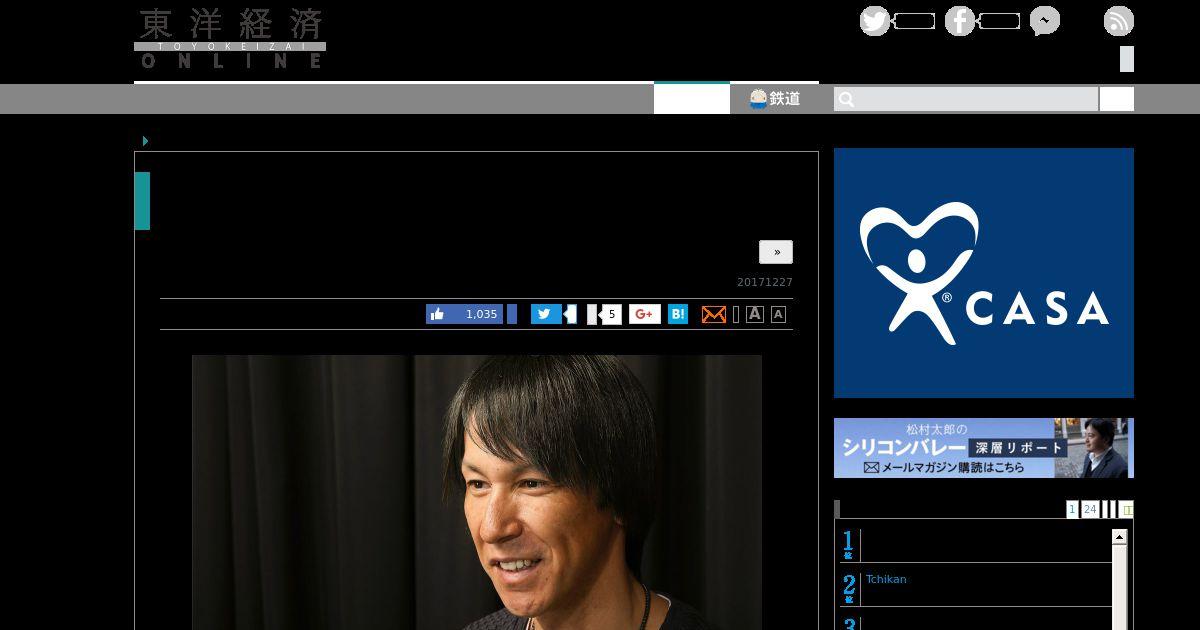Screen dimensions: 1200x630
Task: Open the Toyo Keizai Online logo homepage
Action: (x=230, y=39)
